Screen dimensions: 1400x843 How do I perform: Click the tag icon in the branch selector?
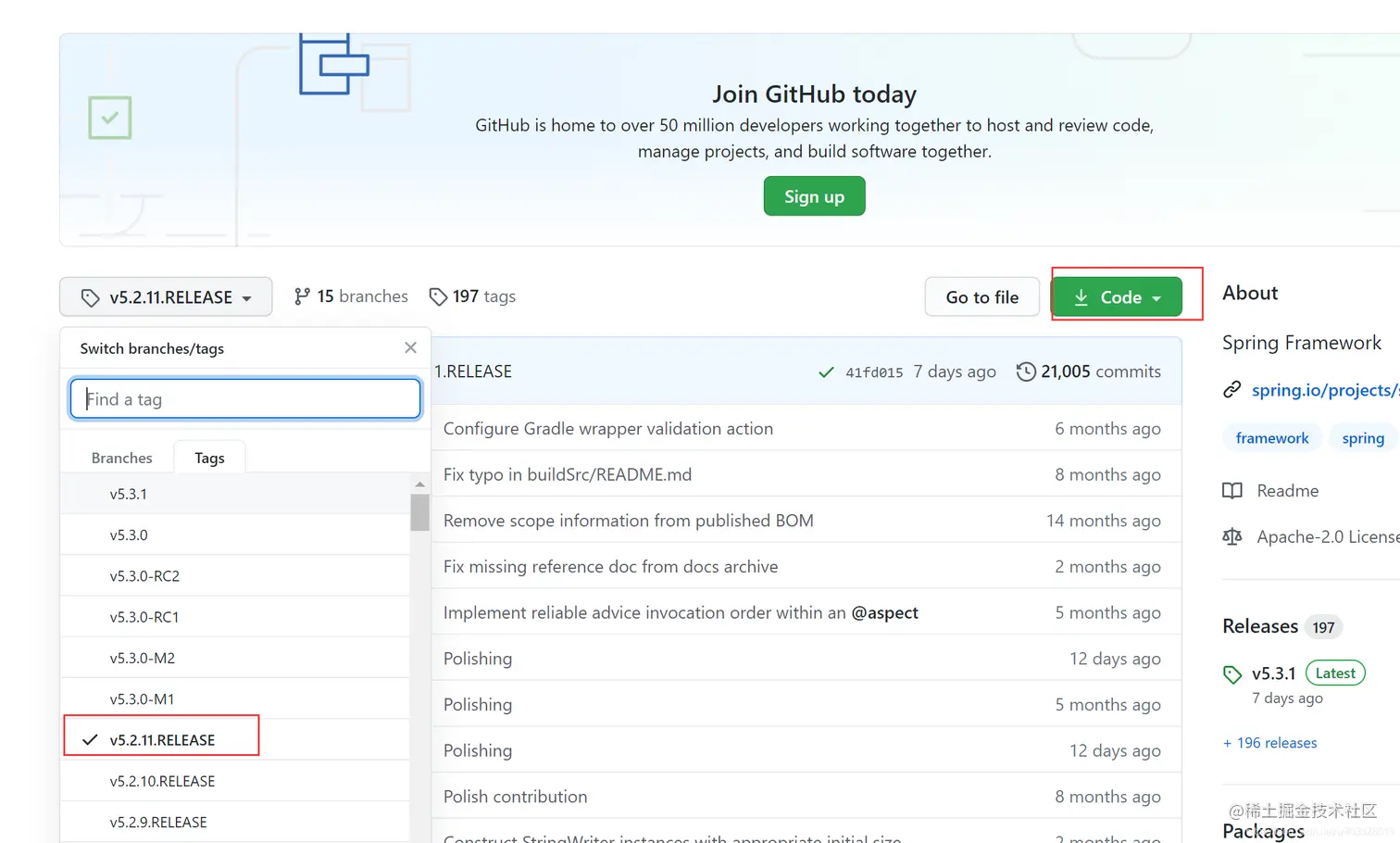[x=90, y=297]
